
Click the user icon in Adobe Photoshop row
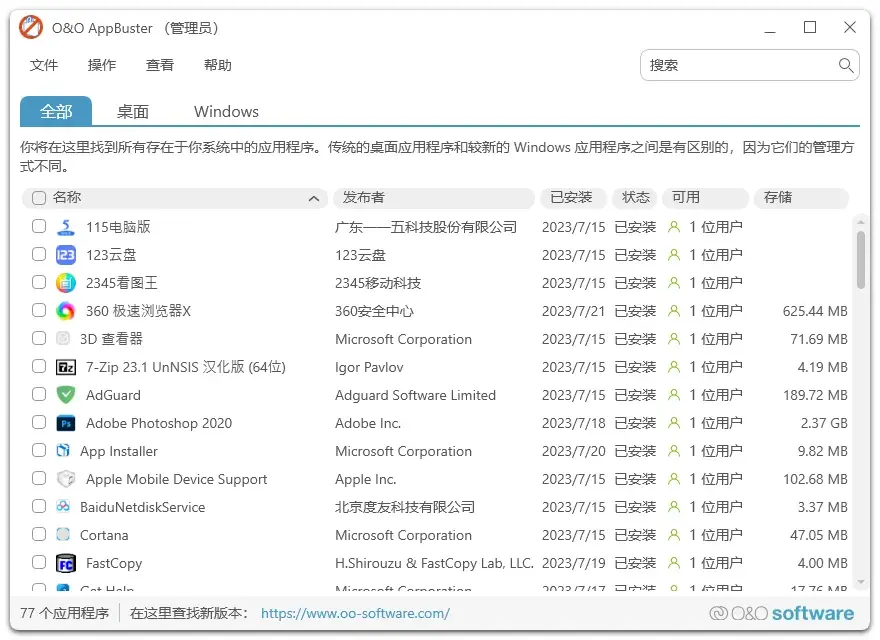coord(673,423)
